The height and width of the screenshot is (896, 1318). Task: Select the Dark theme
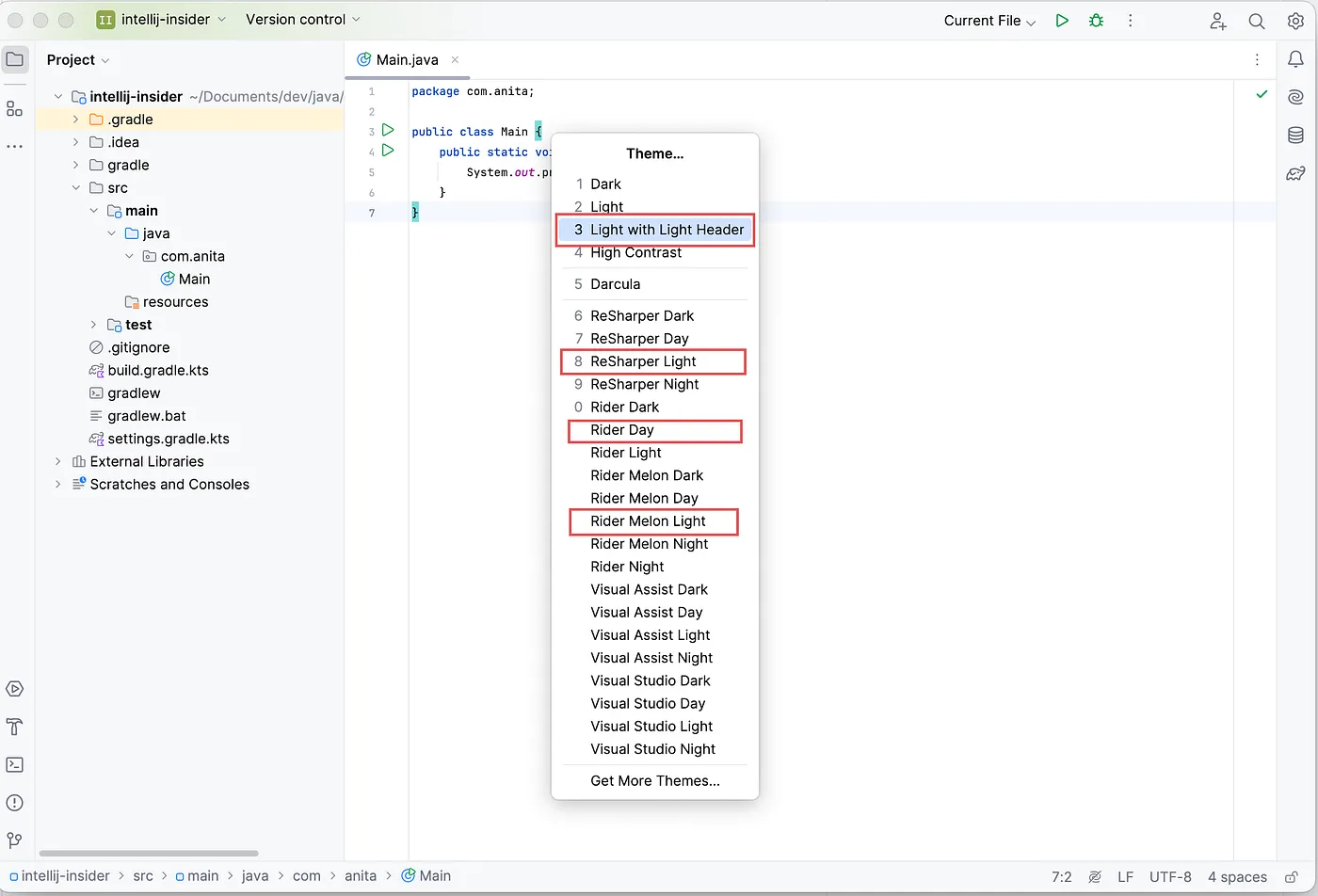point(654,184)
